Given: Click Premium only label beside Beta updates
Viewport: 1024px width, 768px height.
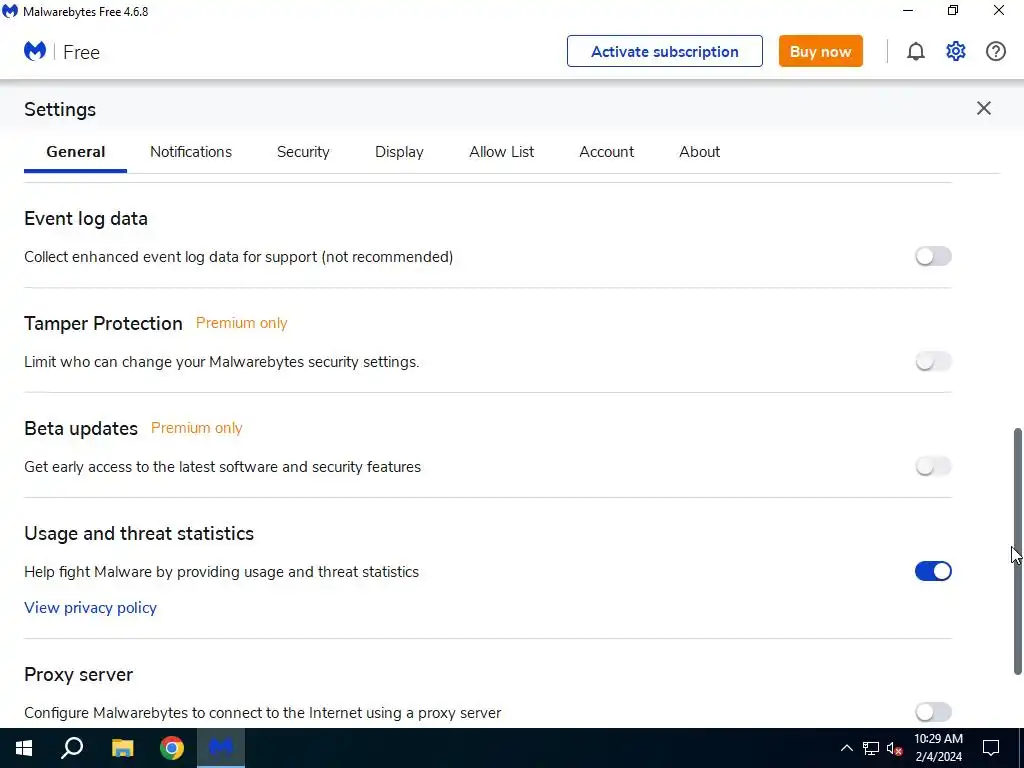Looking at the screenshot, I should (x=196, y=428).
